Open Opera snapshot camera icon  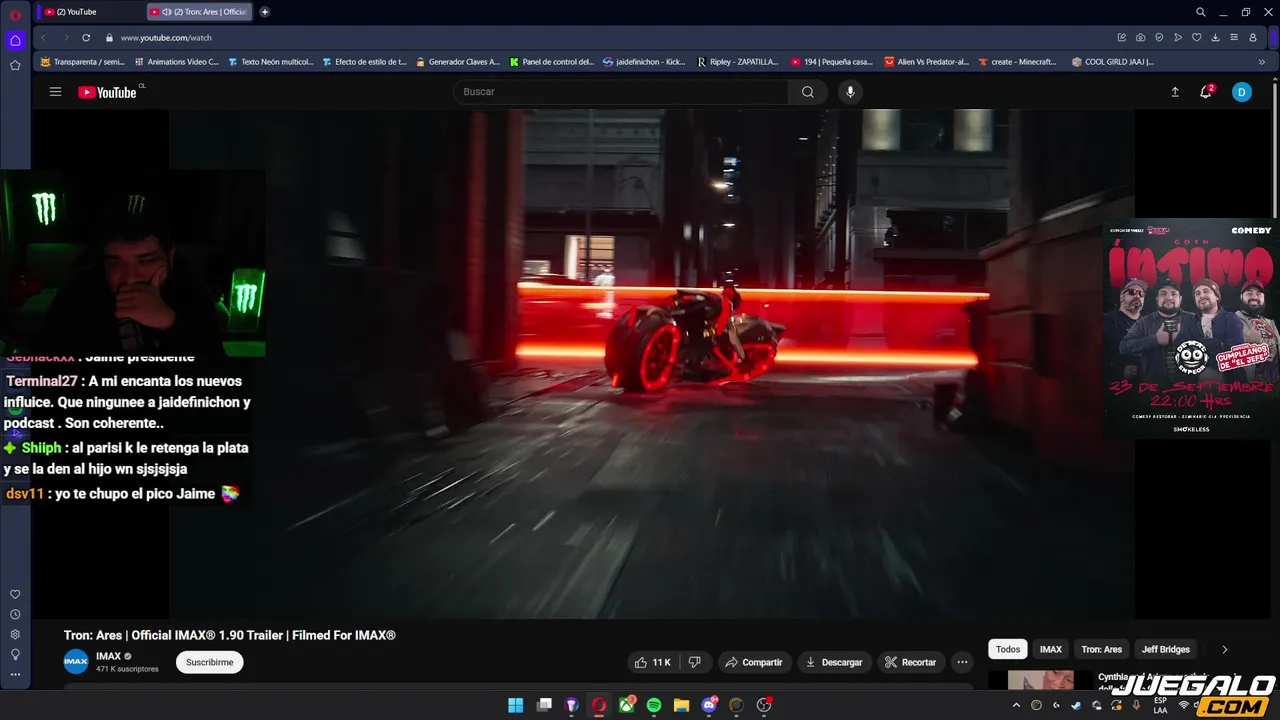(1140, 37)
